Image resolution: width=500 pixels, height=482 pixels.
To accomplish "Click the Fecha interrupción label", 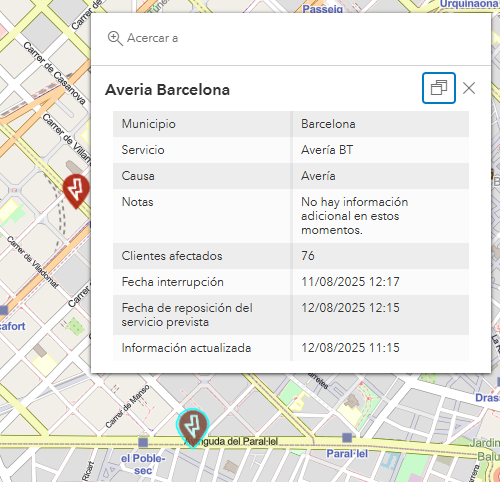I will pyautogui.click(x=172, y=282).
